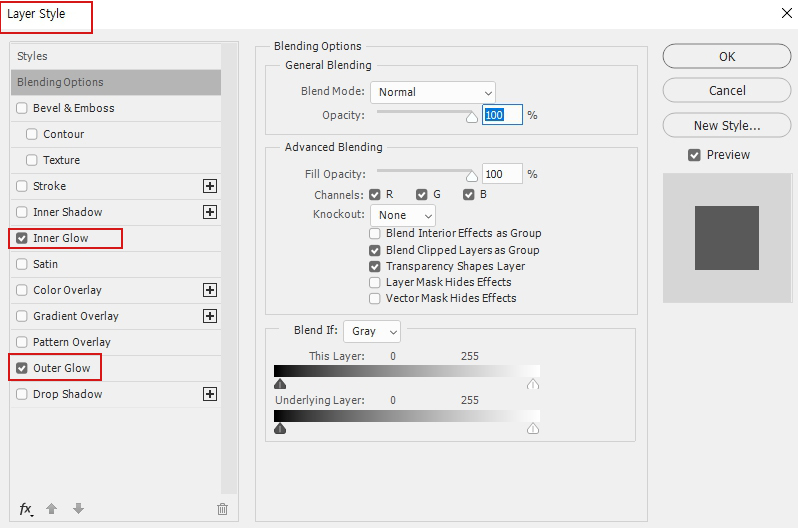Screen dimensions: 798x528
Task: Click the effects list vertical scrollbar
Action: click(230, 268)
